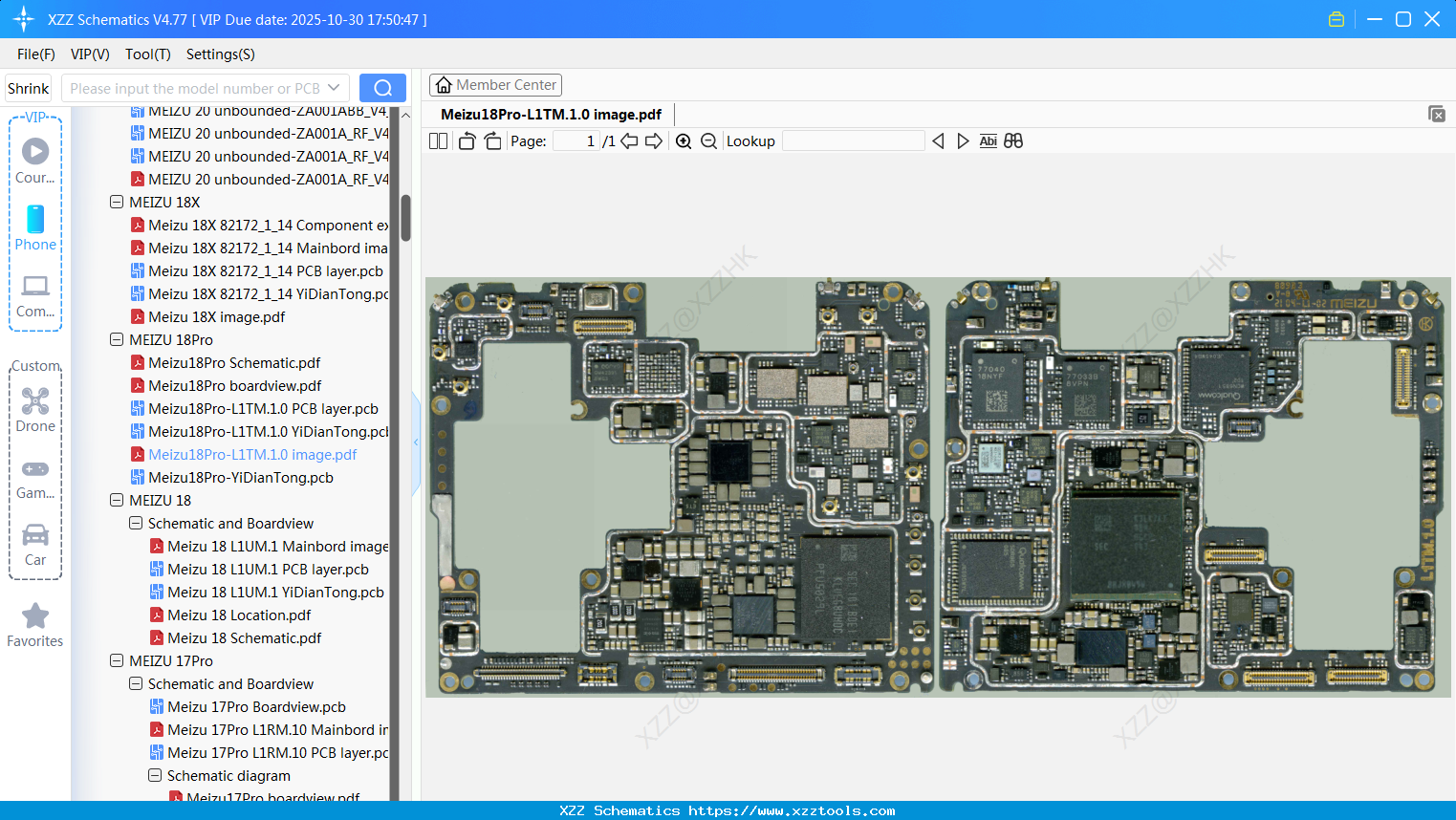
Task: Open the Drone category
Action: 35,410
